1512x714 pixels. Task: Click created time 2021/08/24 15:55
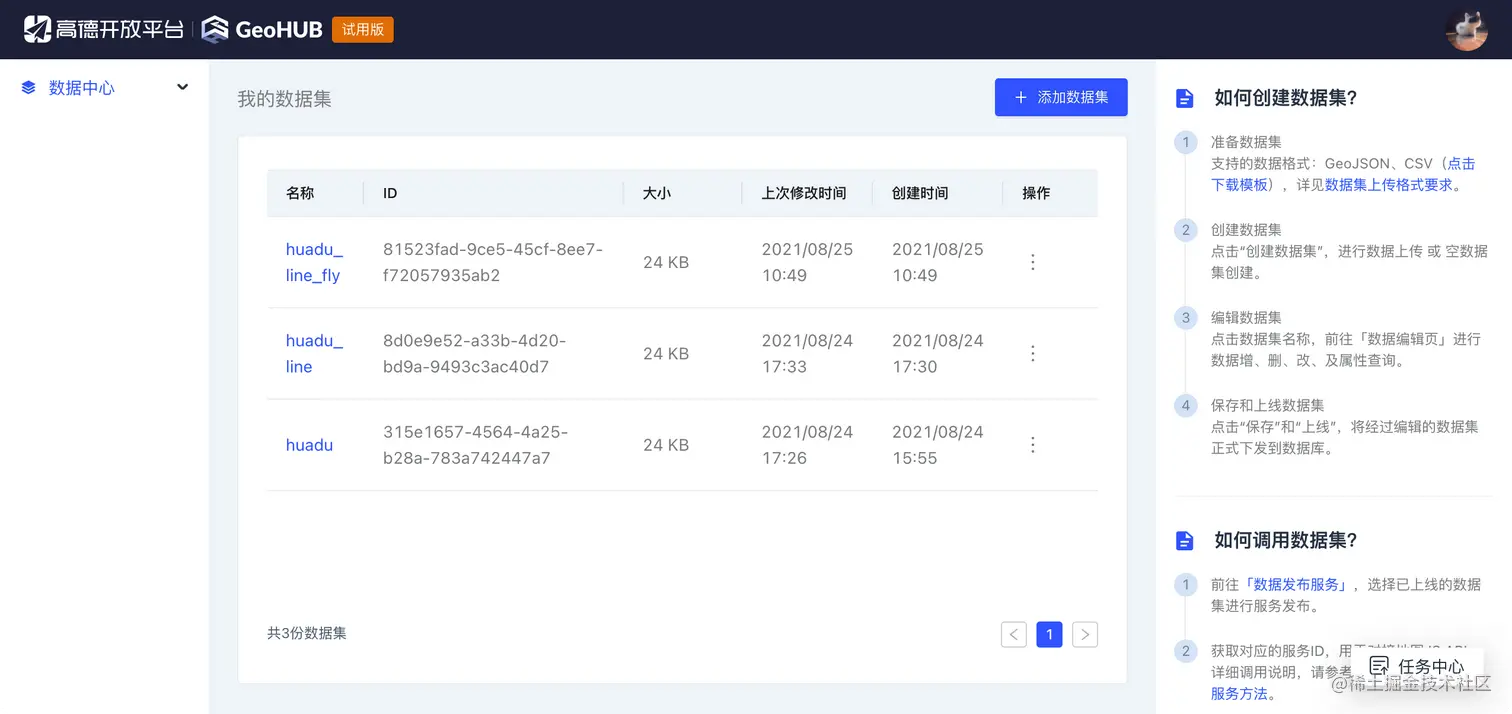(x=938, y=445)
